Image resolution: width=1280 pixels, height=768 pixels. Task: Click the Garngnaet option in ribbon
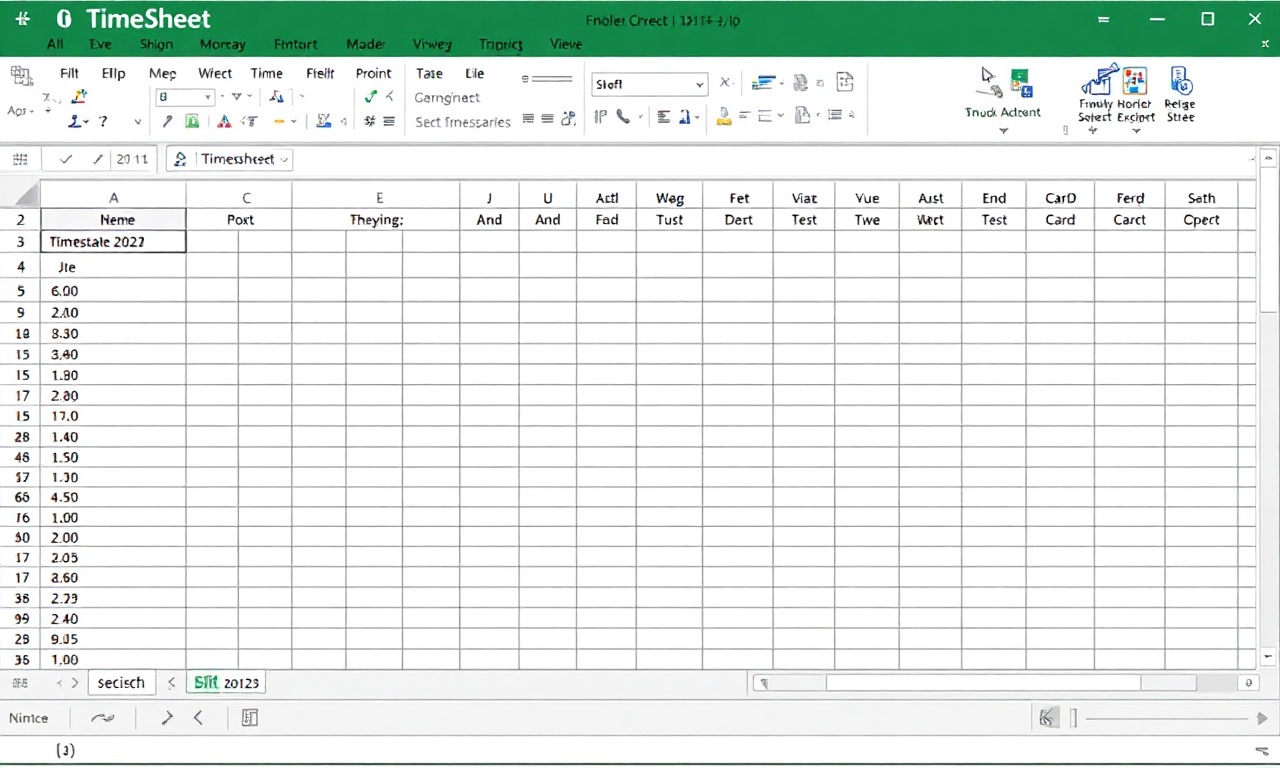point(447,98)
